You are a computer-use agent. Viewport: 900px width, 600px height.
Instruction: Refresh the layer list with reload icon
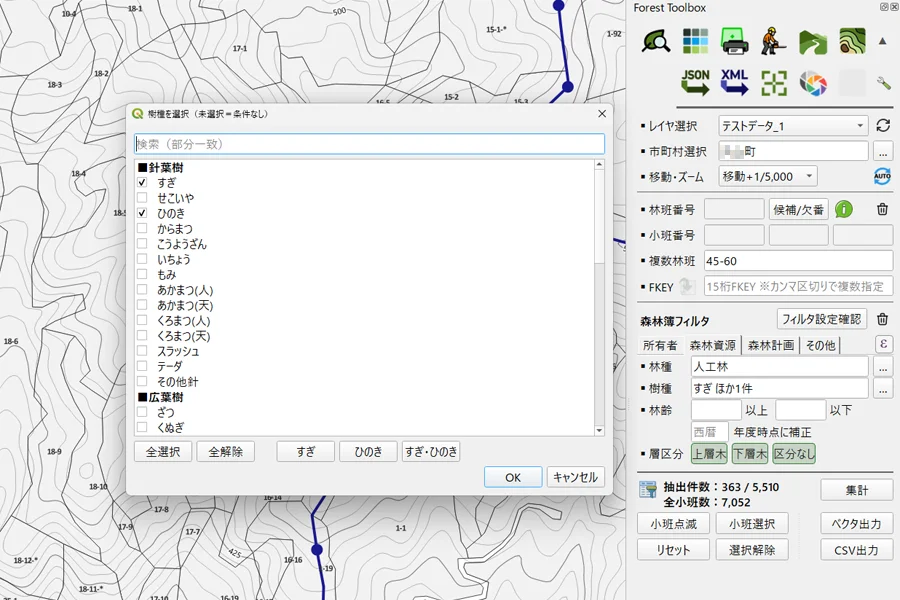pos(883,126)
